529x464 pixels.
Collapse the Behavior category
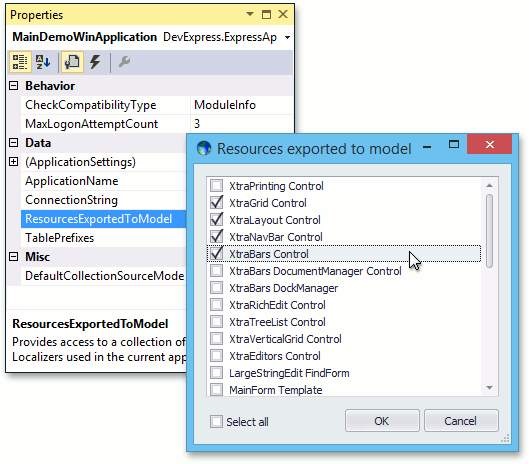tap(13, 86)
